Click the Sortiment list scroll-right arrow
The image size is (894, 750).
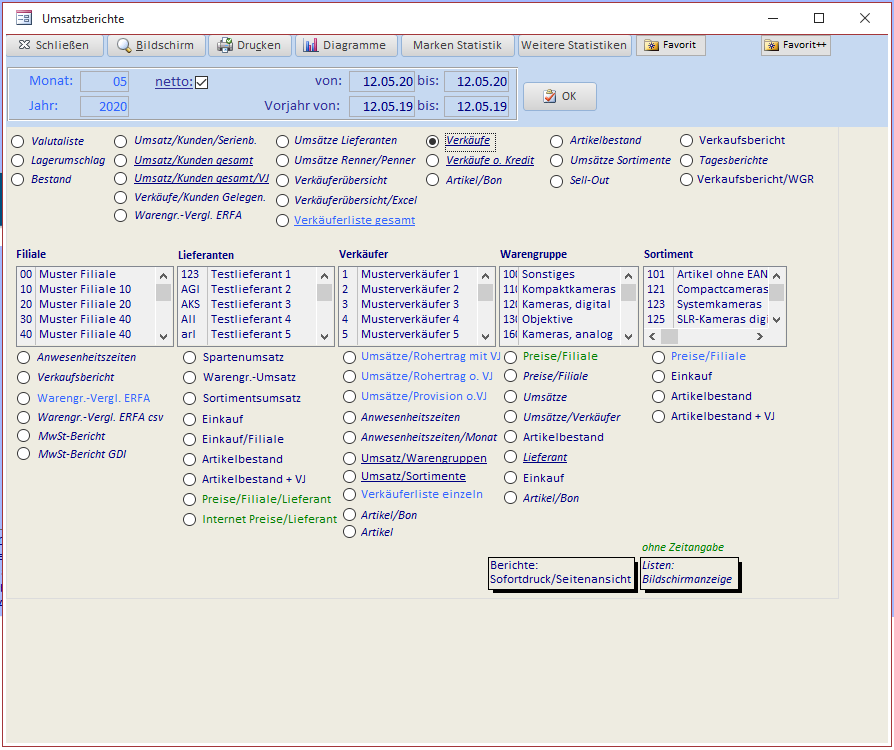coord(759,337)
